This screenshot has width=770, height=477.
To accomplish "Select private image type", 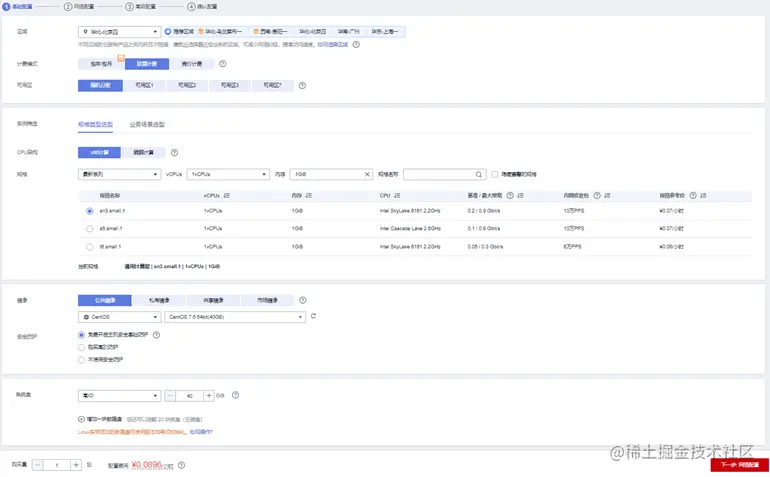I will click(159, 300).
